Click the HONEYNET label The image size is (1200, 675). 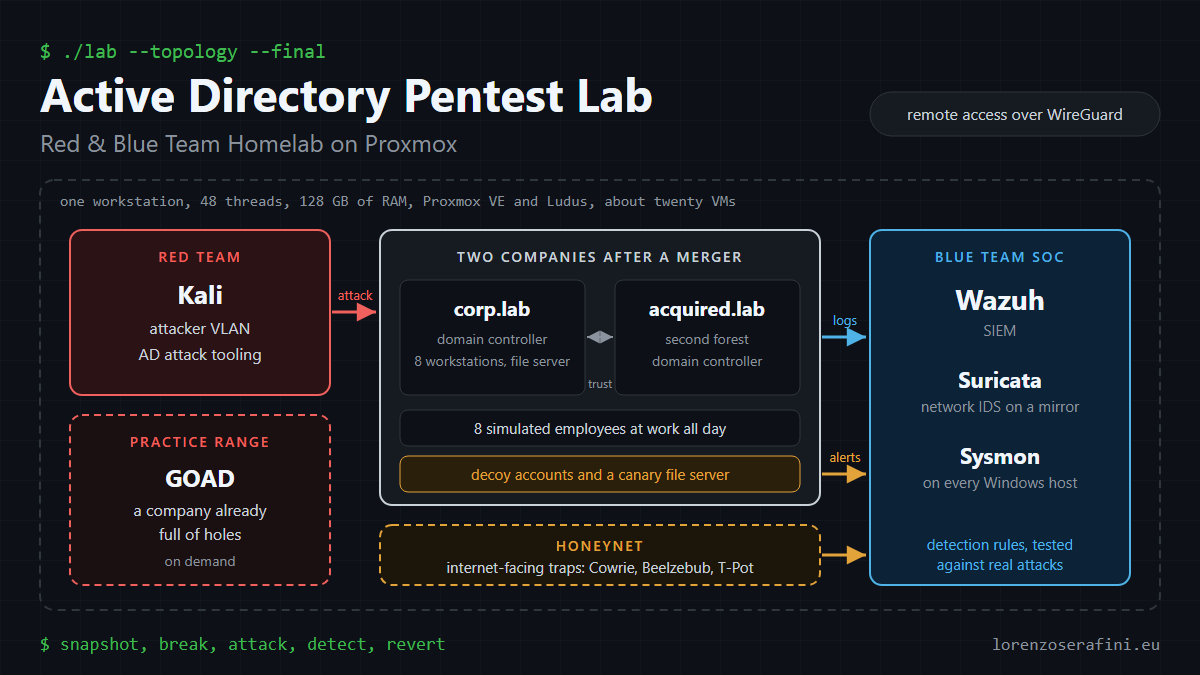coord(600,546)
